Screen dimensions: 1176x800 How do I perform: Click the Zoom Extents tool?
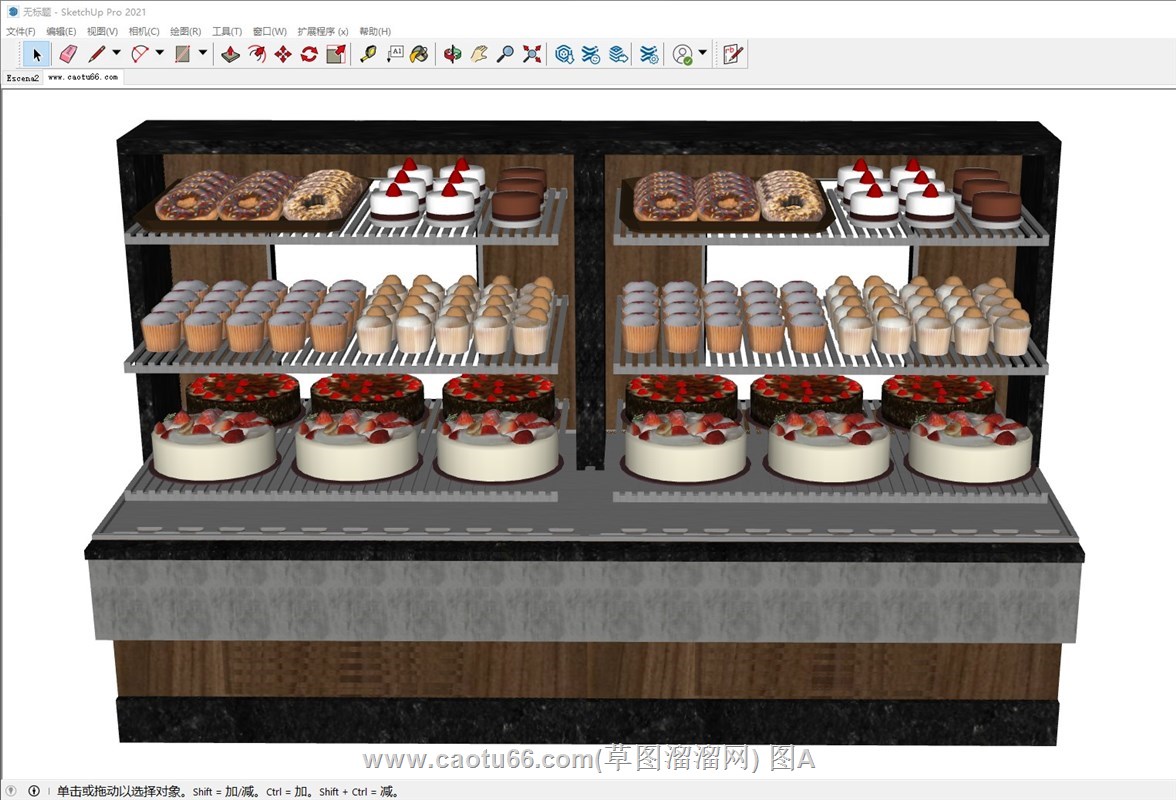tap(532, 54)
